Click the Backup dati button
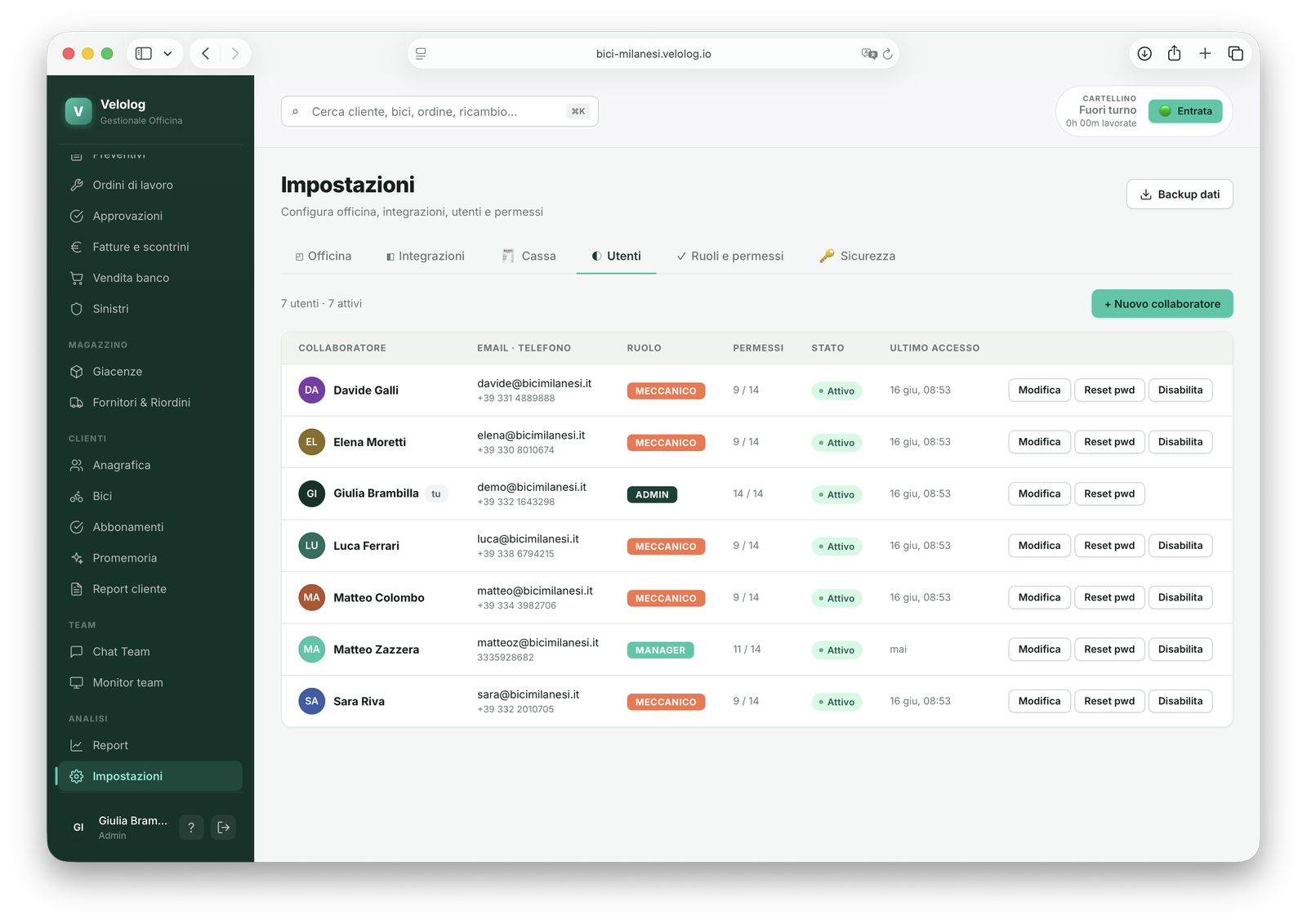This screenshot has width=1307, height=924. point(1180,194)
